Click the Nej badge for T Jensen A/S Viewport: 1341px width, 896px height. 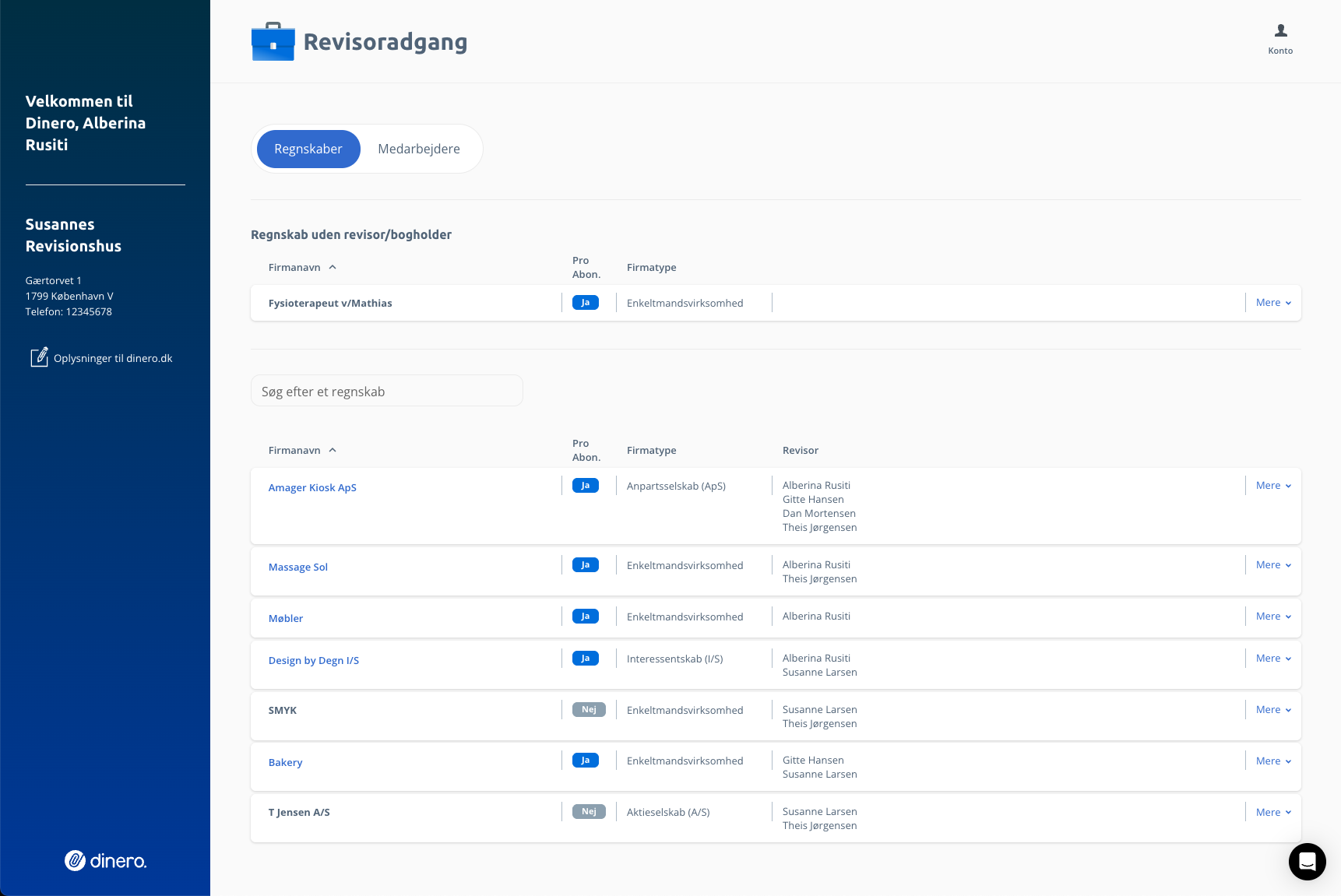[589, 812]
